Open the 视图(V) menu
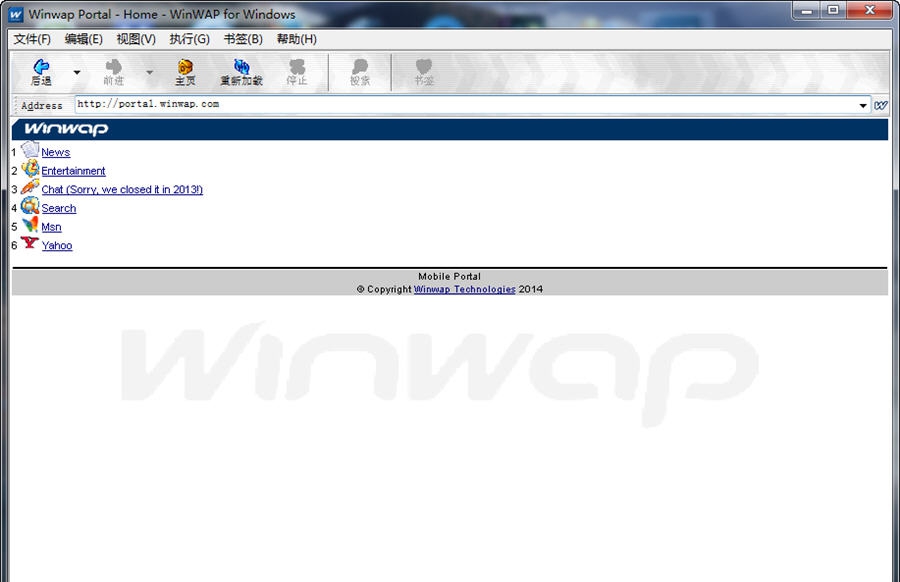 point(136,39)
